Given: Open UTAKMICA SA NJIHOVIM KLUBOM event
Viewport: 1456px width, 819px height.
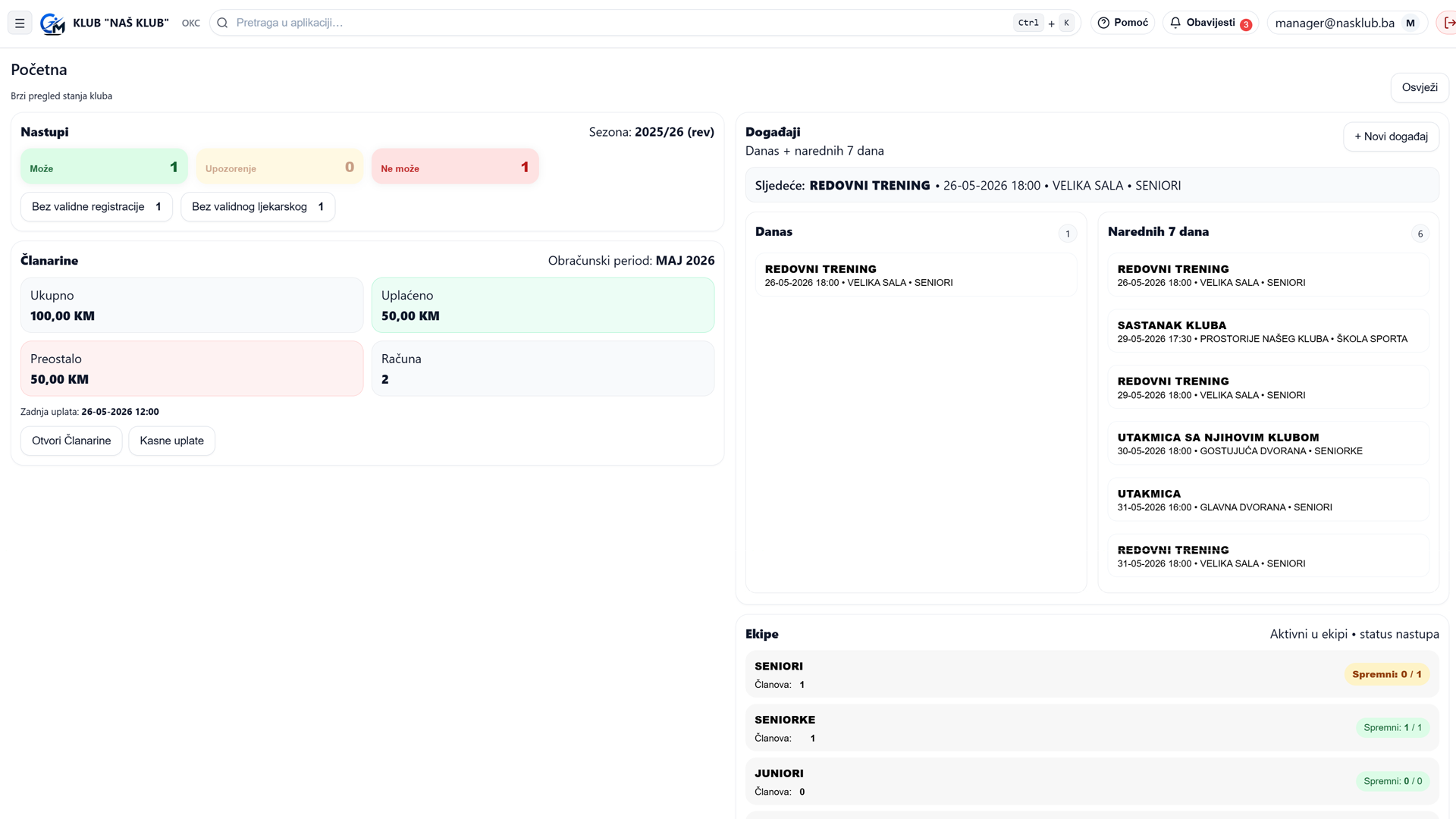Looking at the screenshot, I should 1268,444.
